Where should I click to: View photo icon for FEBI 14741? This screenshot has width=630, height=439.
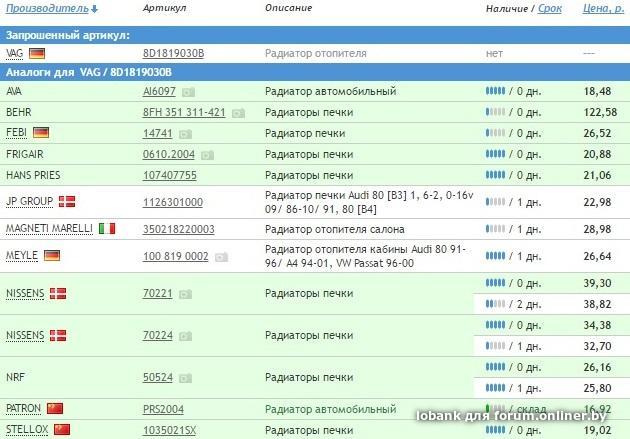(185, 135)
